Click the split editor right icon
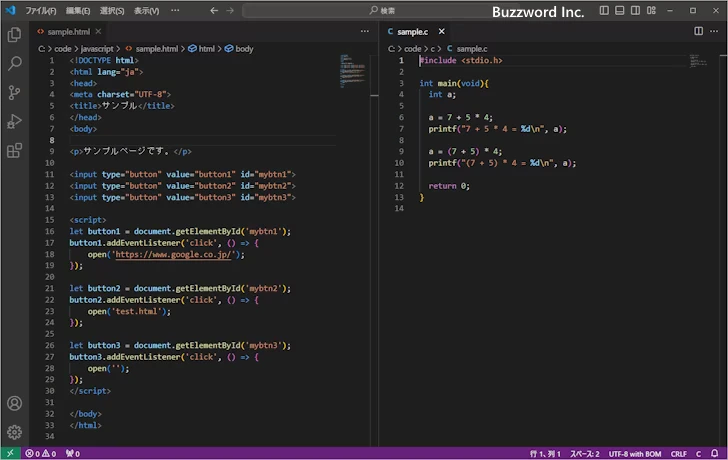 click(699, 31)
